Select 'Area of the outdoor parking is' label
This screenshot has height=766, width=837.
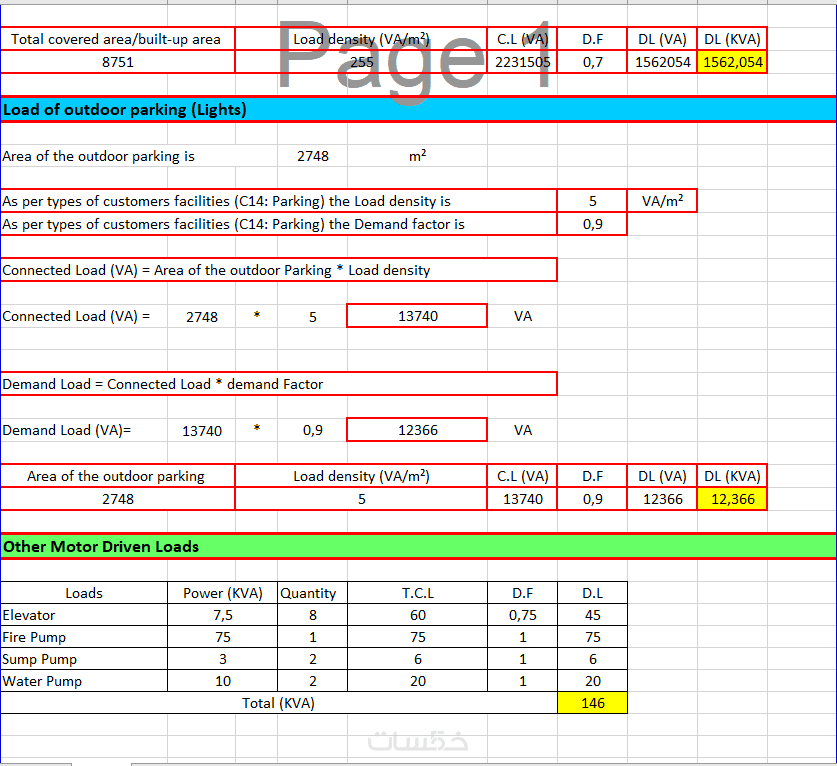click(98, 156)
